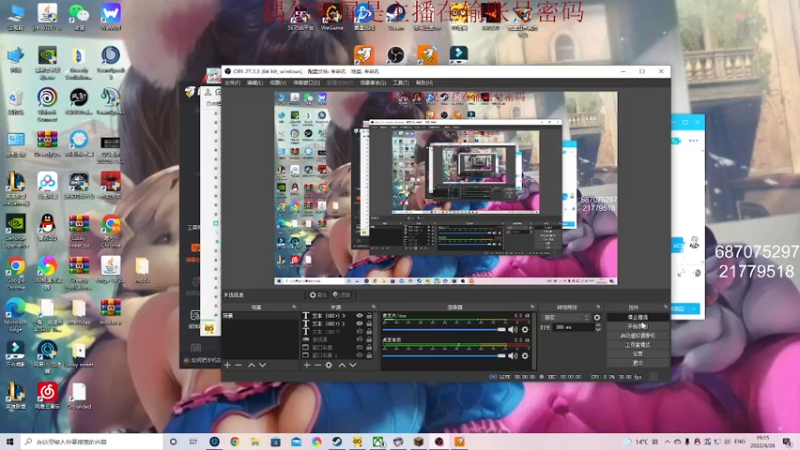The width and height of the screenshot is (800, 450).
Task: Move source down in the sources list
Action: coord(353,365)
